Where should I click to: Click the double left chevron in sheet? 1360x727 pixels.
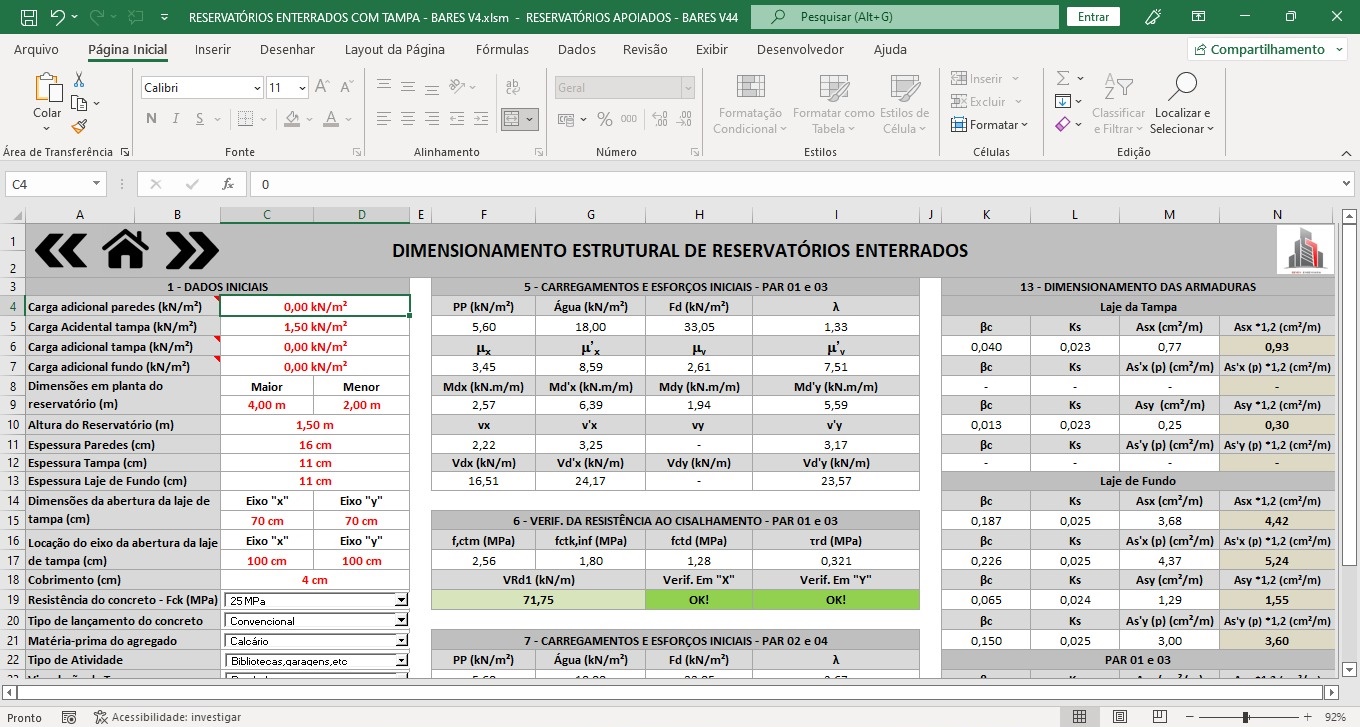[x=60, y=250]
